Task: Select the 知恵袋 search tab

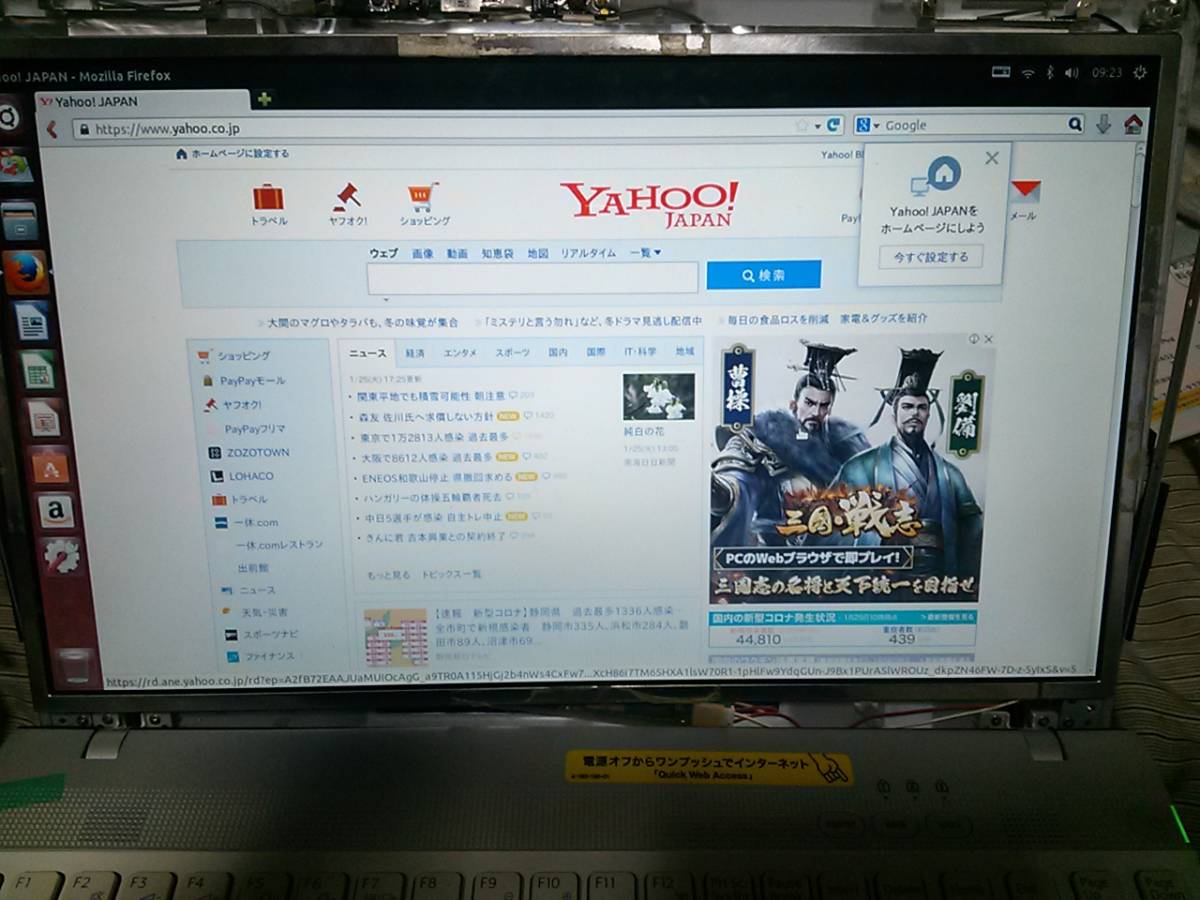Action: pos(497,253)
